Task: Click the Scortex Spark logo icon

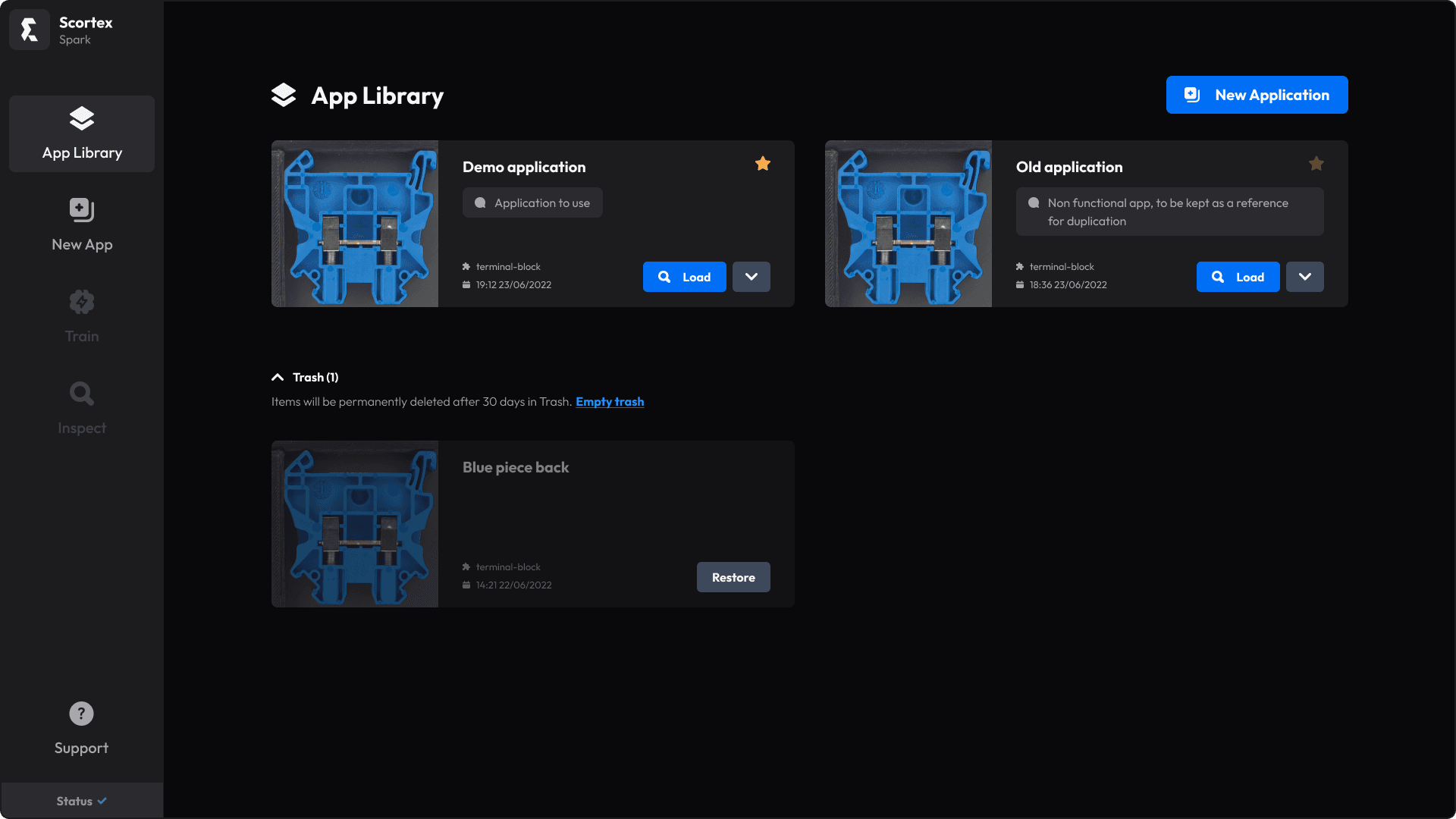Action: 29,30
